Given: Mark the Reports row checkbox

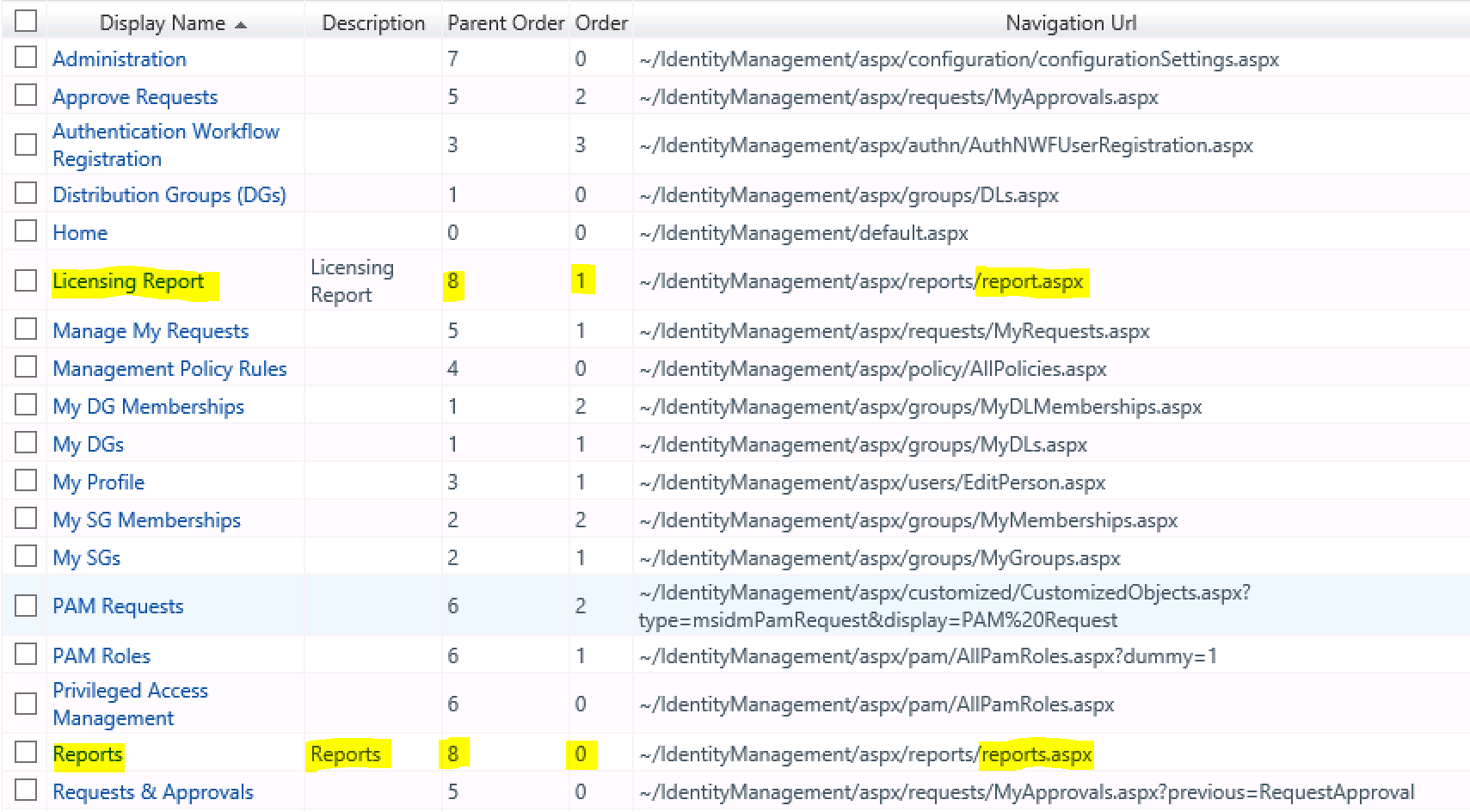Looking at the screenshot, I should [26, 753].
